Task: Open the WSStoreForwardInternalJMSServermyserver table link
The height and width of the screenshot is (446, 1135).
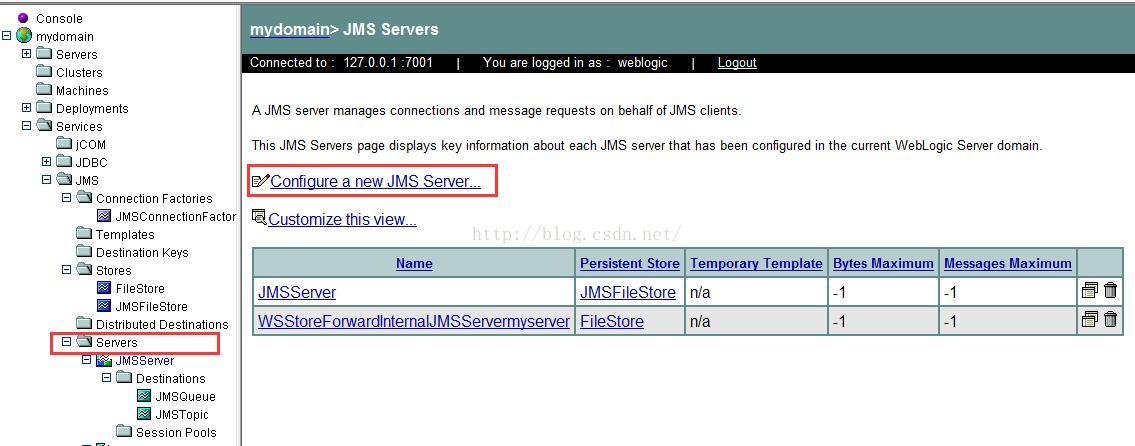Action: pyautogui.click(x=414, y=321)
